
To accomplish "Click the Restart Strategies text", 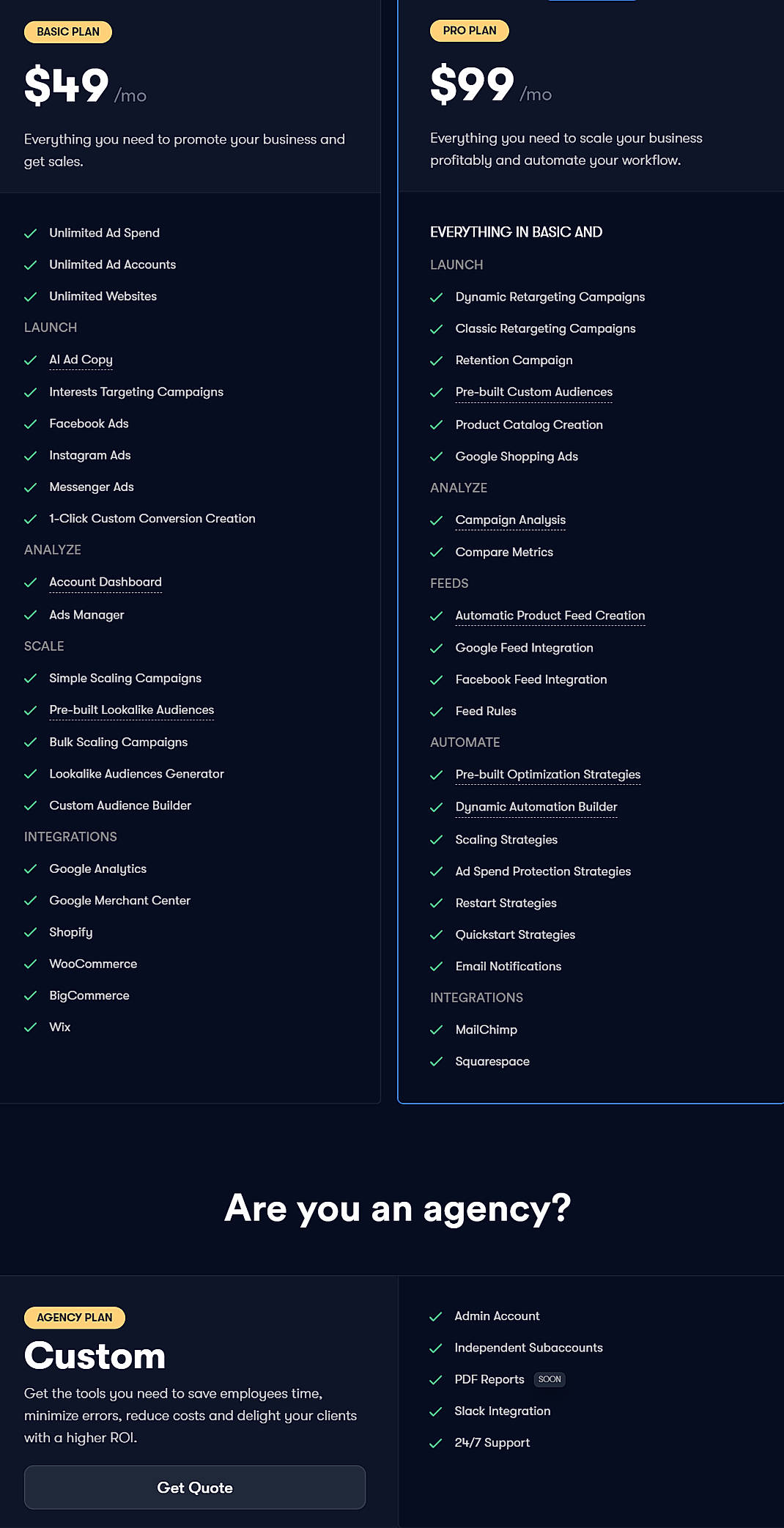I will [506, 903].
